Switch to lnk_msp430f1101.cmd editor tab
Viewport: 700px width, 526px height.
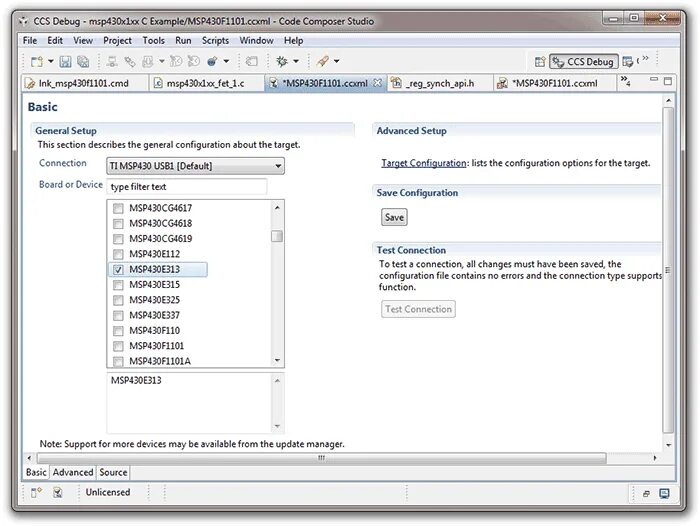[x=83, y=83]
